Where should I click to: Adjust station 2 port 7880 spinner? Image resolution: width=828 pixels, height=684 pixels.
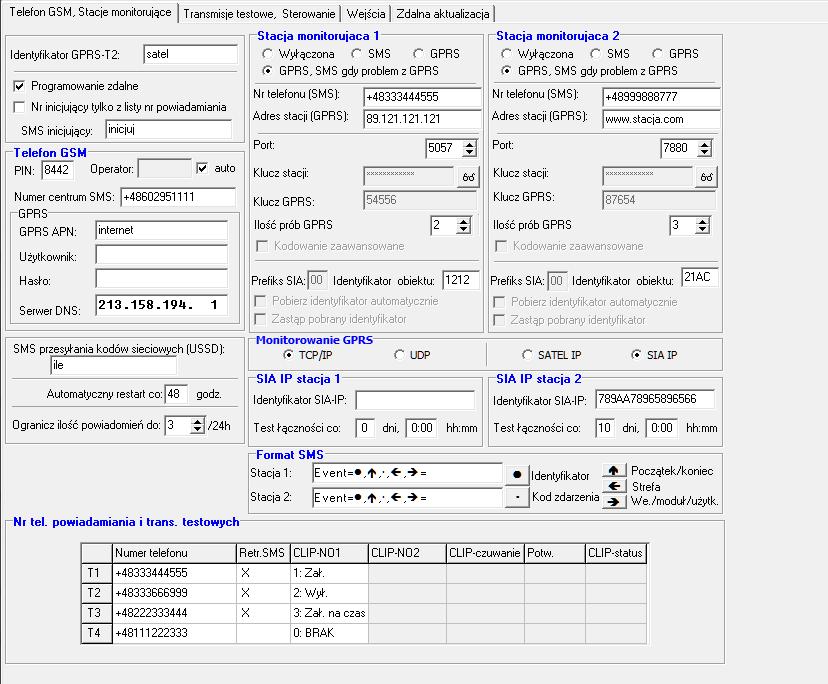click(704, 148)
